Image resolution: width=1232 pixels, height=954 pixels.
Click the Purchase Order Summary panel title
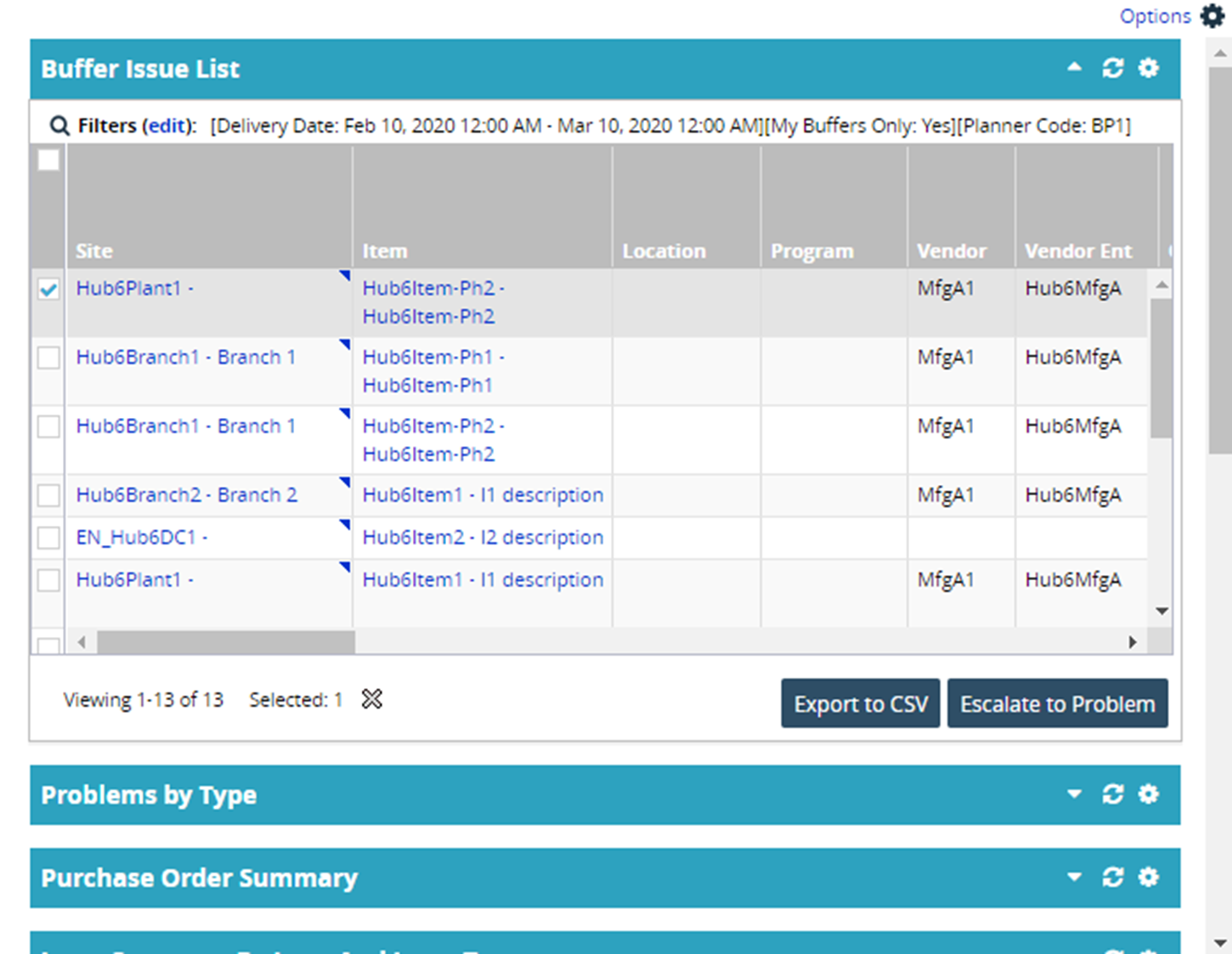200,878
